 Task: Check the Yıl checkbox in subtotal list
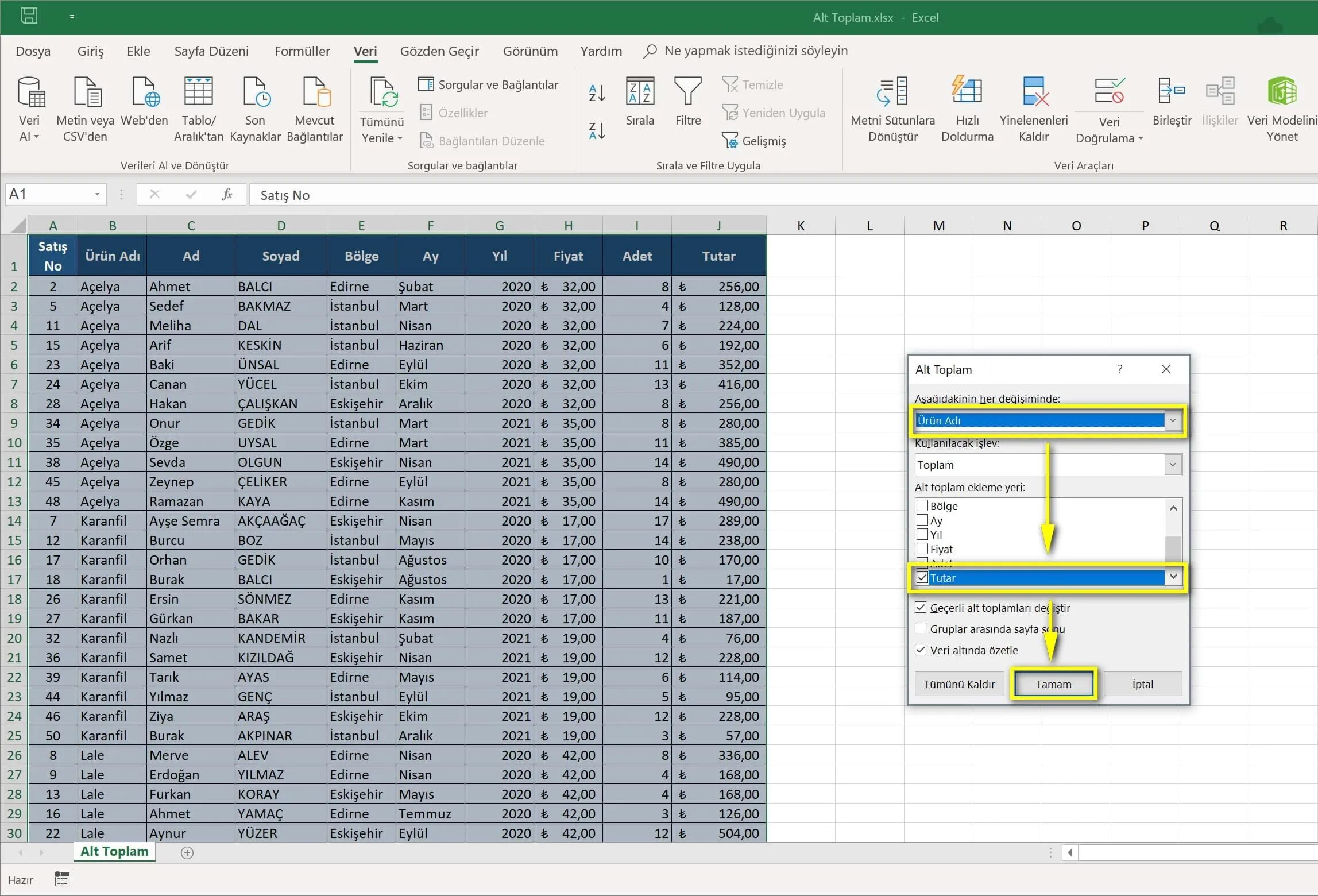click(922, 534)
